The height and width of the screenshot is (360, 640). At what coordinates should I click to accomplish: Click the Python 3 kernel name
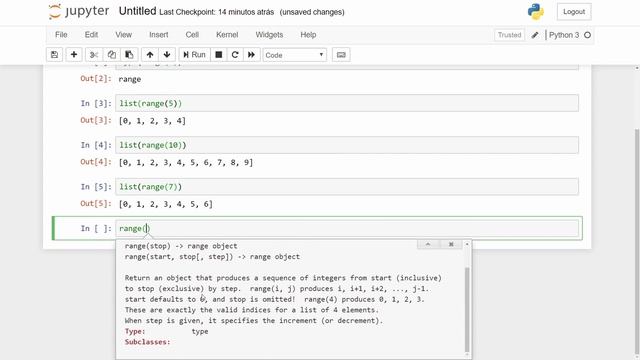coord(564,35)
